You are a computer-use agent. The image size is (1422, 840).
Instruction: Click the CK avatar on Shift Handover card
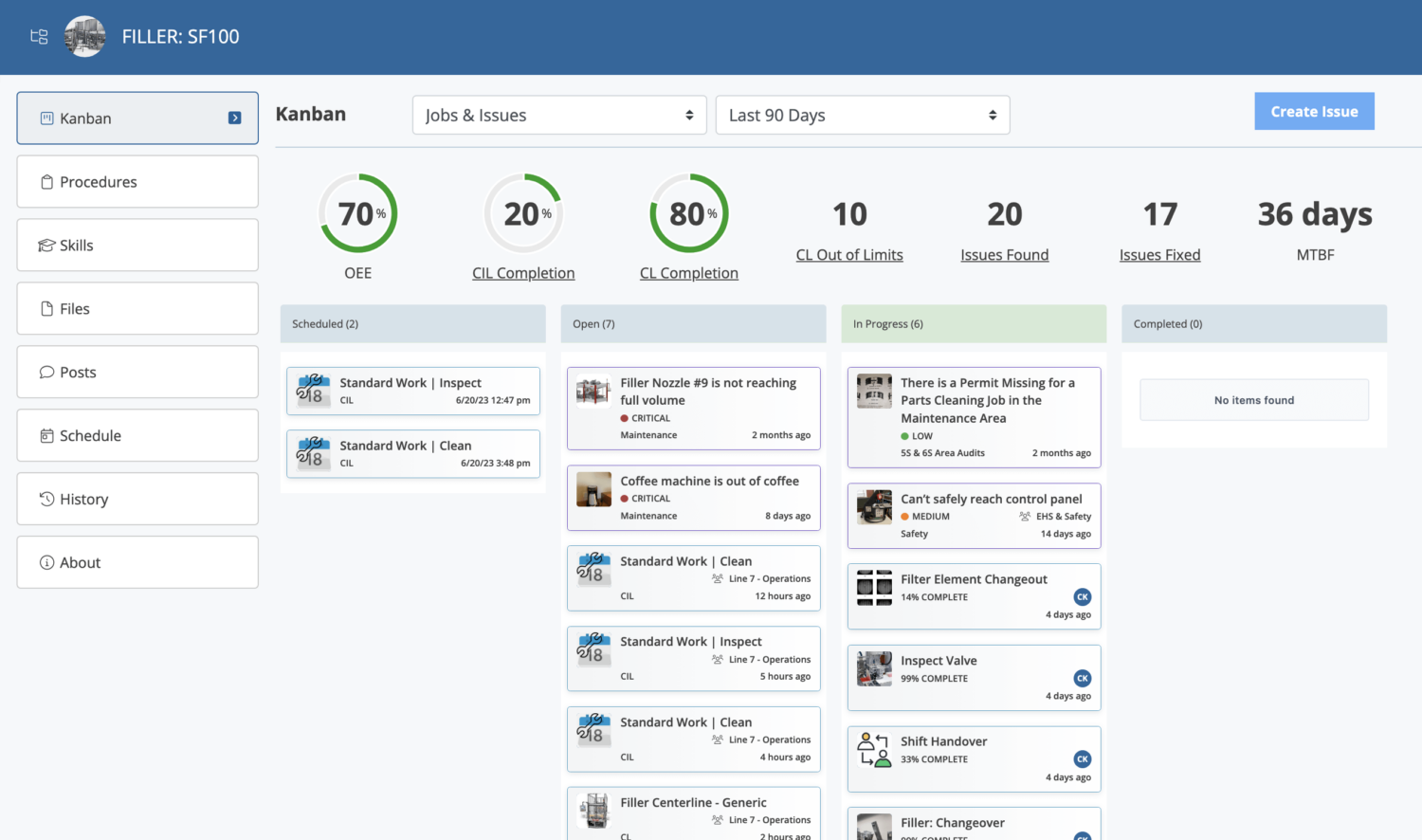[x=1082, y=759]
